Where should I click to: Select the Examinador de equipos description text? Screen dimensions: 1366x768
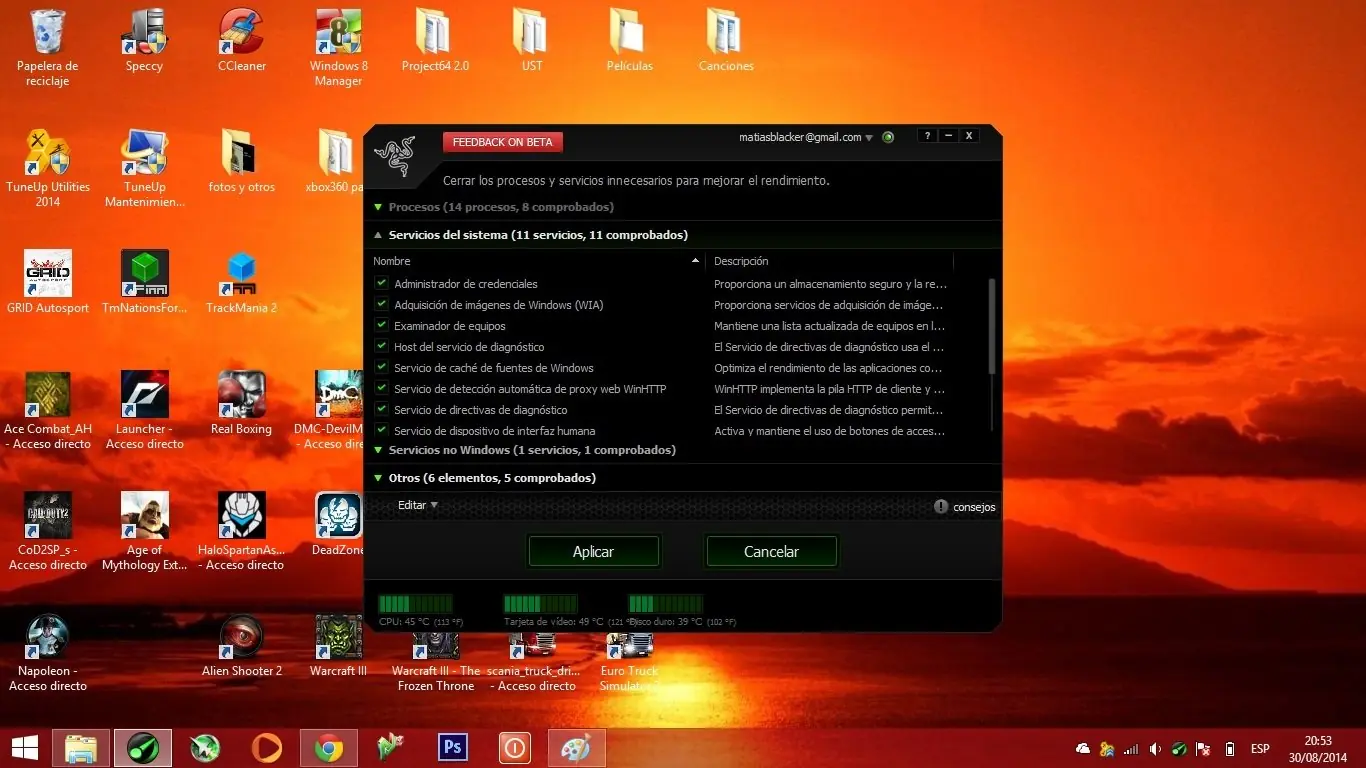(x=829, y=326)
